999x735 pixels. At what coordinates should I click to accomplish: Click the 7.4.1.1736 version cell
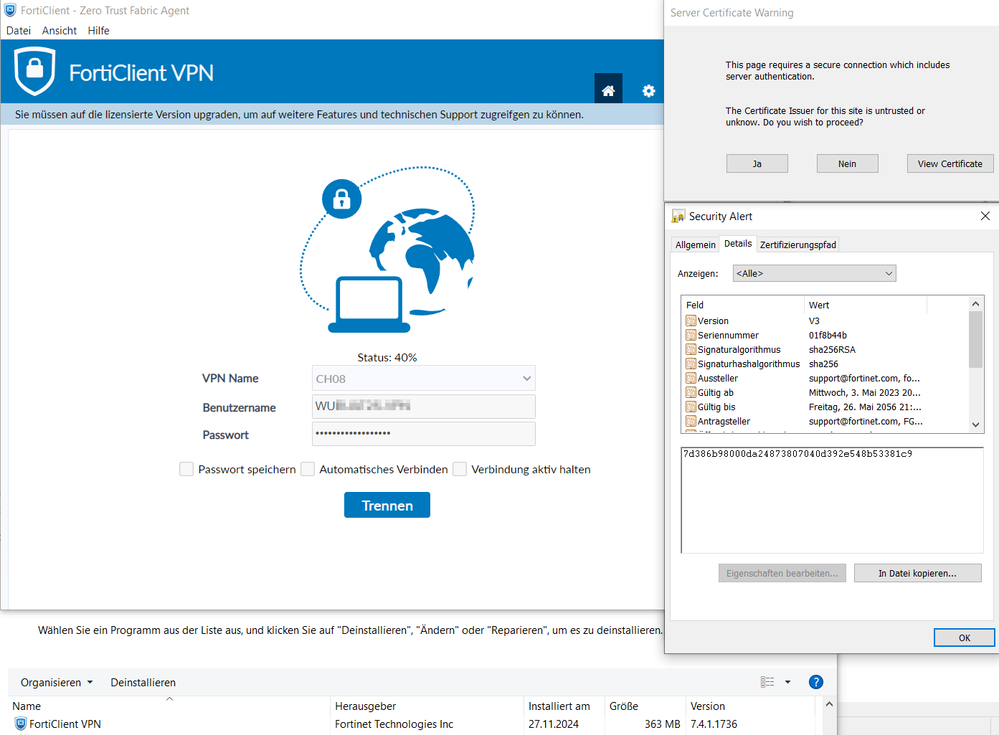pos(714,724)
